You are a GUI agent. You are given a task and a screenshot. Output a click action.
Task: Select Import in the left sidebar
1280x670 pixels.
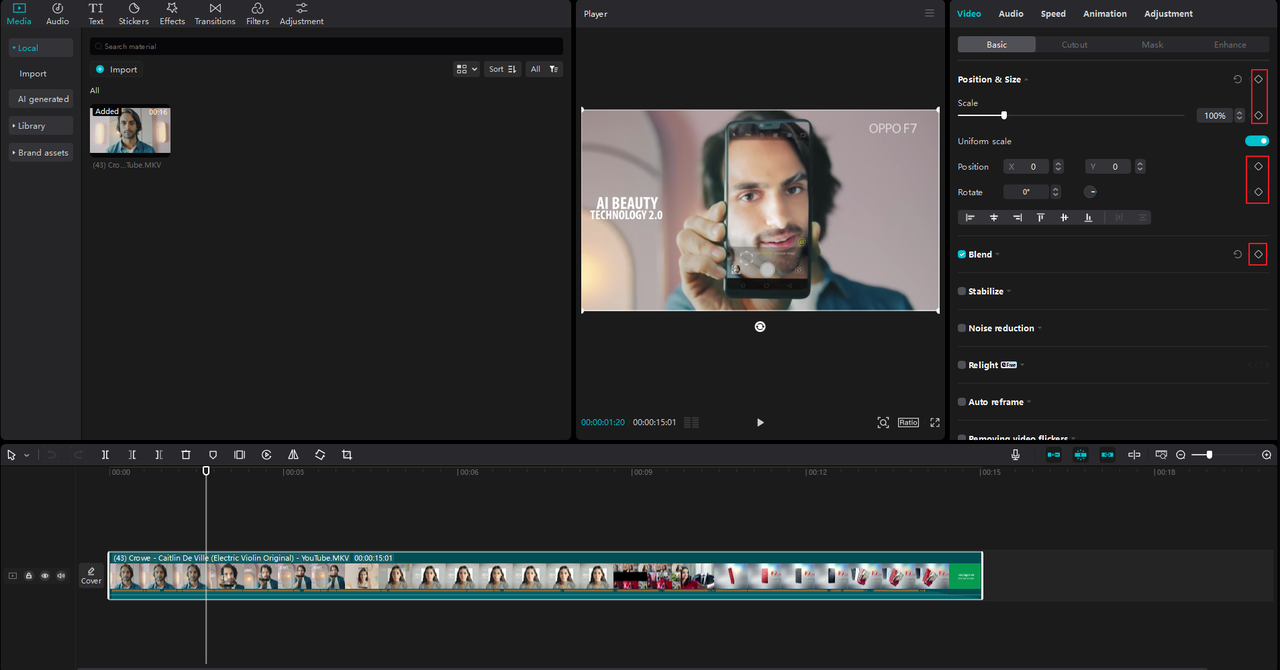point(33,74)
